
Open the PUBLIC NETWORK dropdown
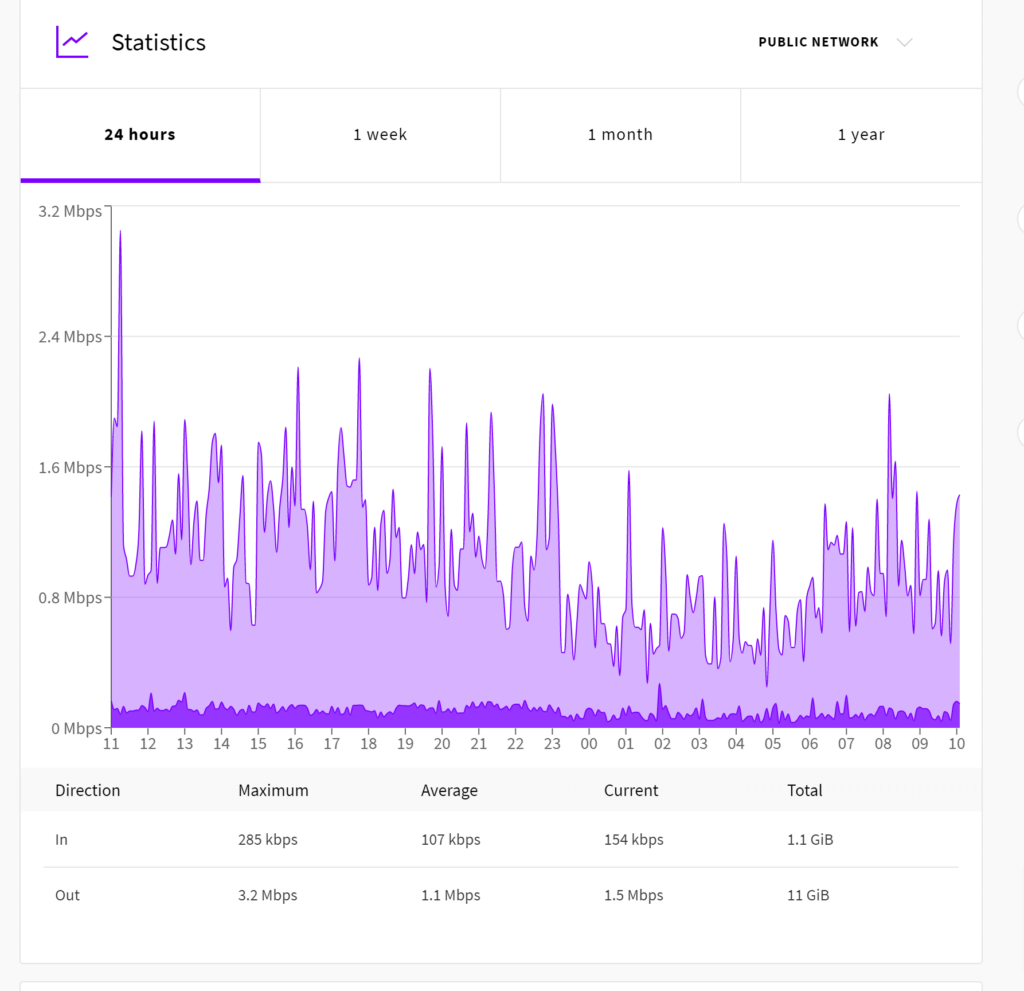point(818,42)
